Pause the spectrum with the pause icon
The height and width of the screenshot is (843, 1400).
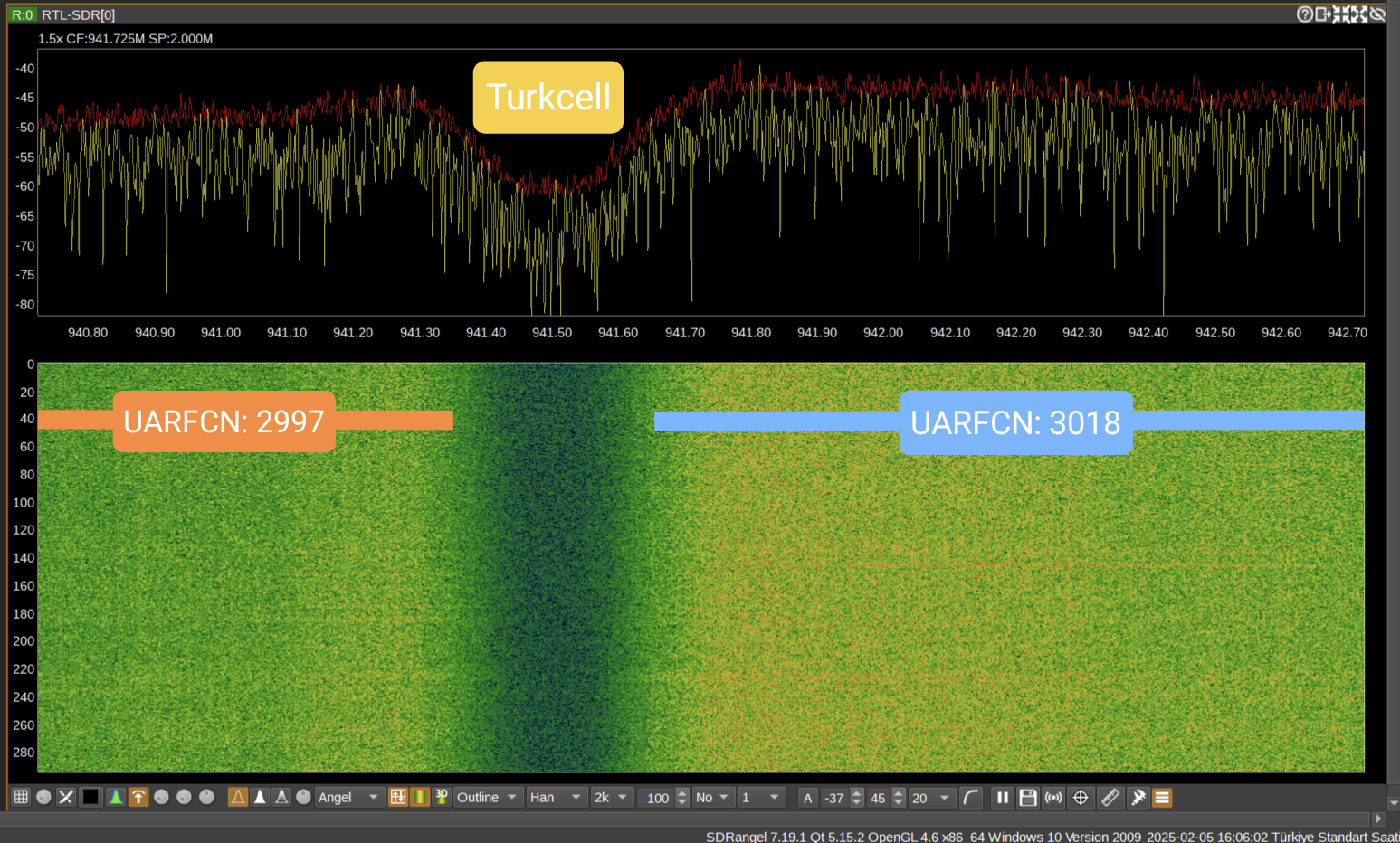[x=1003, y=797]
